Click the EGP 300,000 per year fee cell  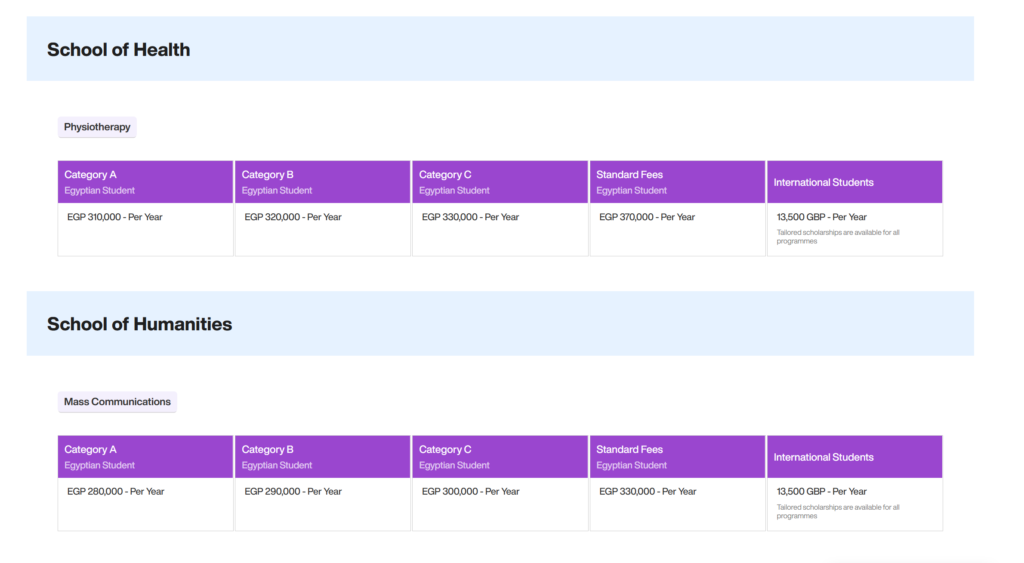pyautogui.click(x=470, y=492)
